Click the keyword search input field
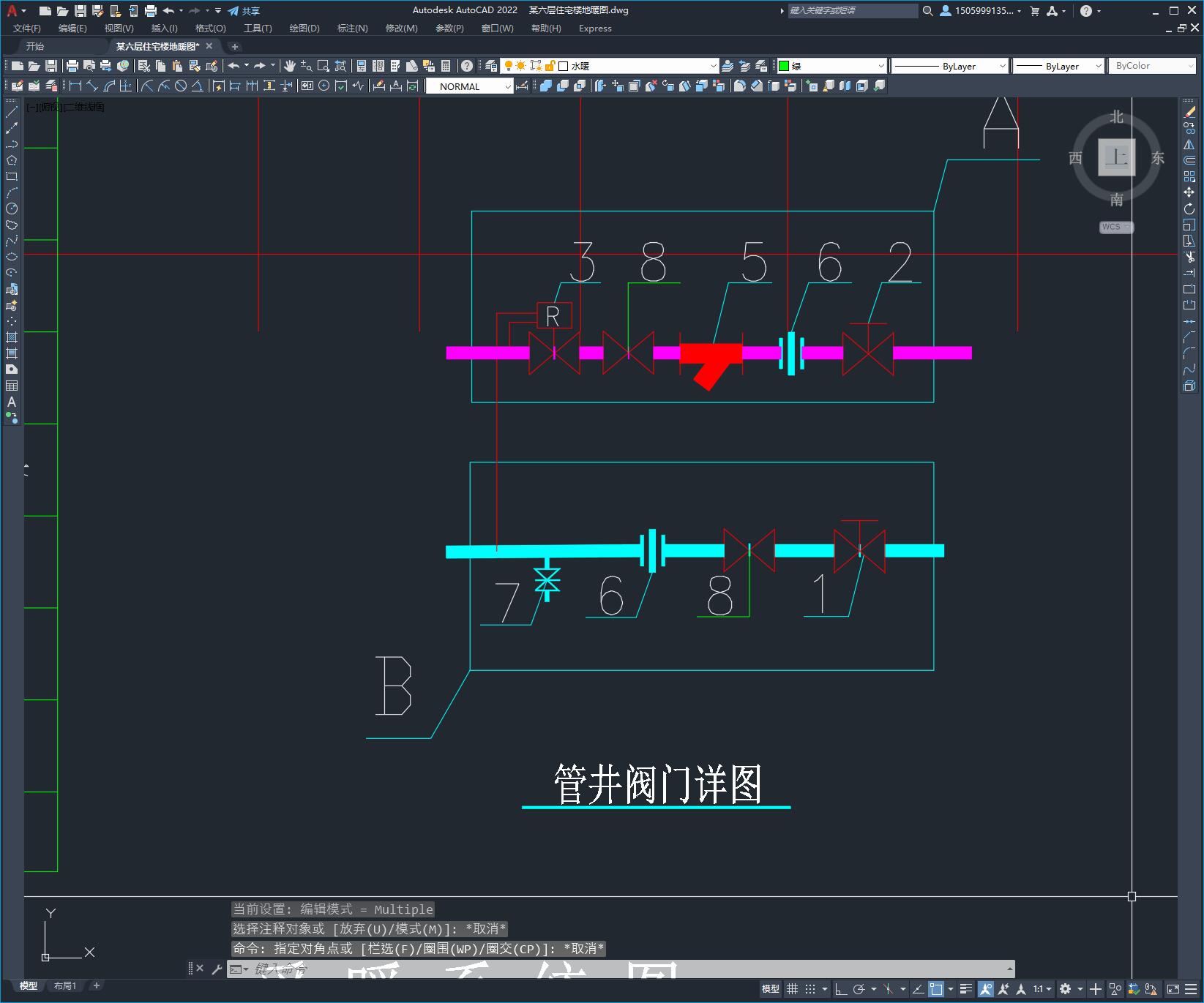This screenshot has width=1204, height=1003. [853, 11]
